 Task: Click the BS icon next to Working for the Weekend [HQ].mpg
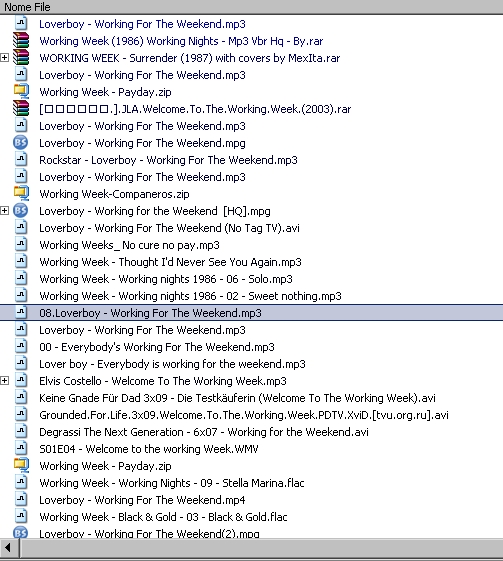coord(20,211)
